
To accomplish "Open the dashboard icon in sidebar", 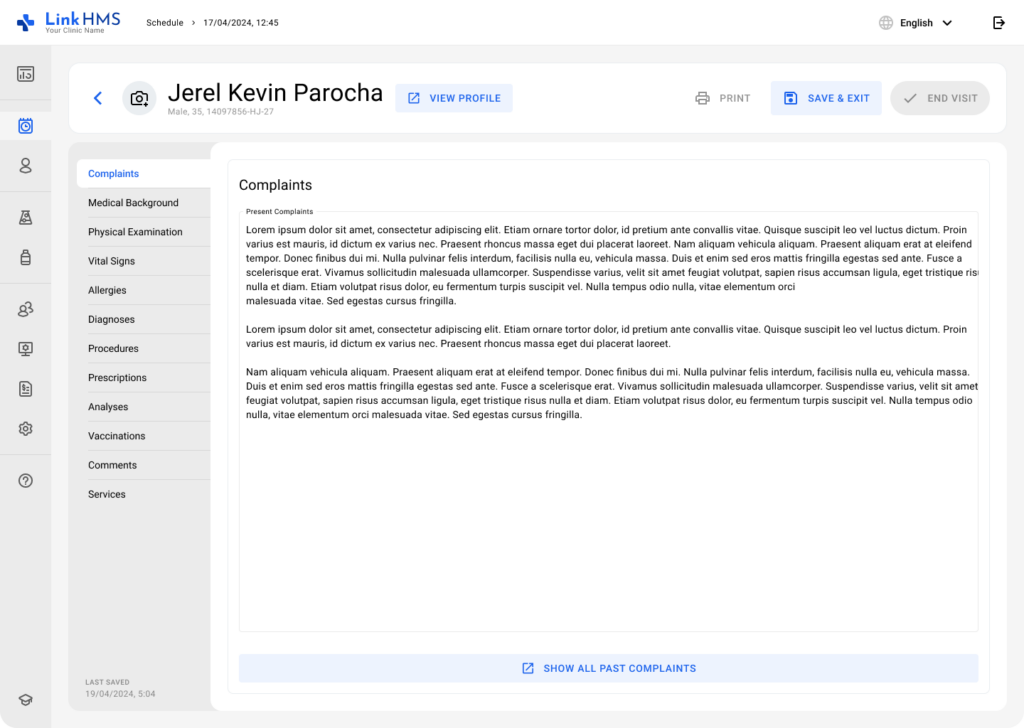I will click(25, 74).
